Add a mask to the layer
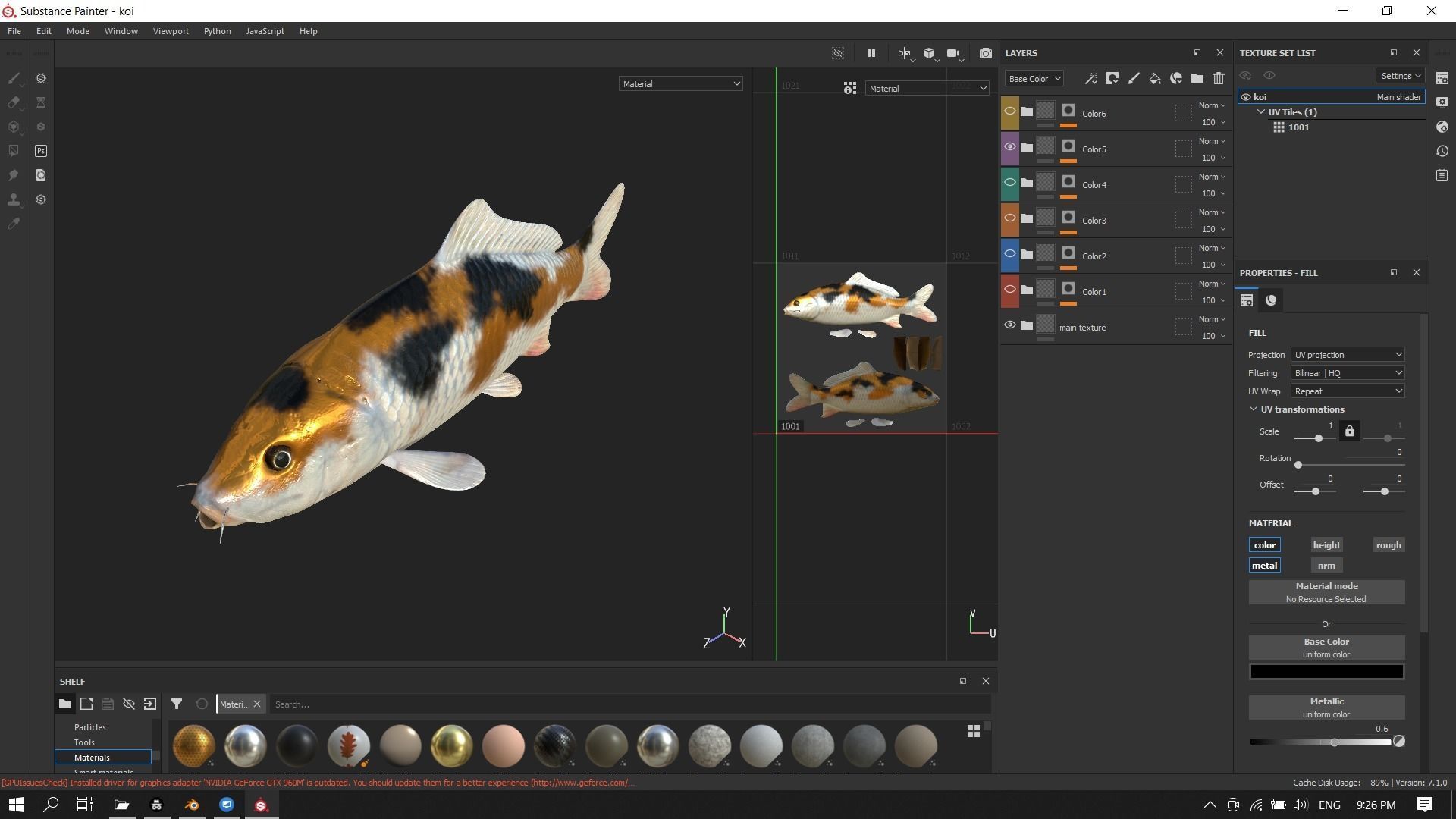The image size is (1456, 819). tap(1112, 78)
